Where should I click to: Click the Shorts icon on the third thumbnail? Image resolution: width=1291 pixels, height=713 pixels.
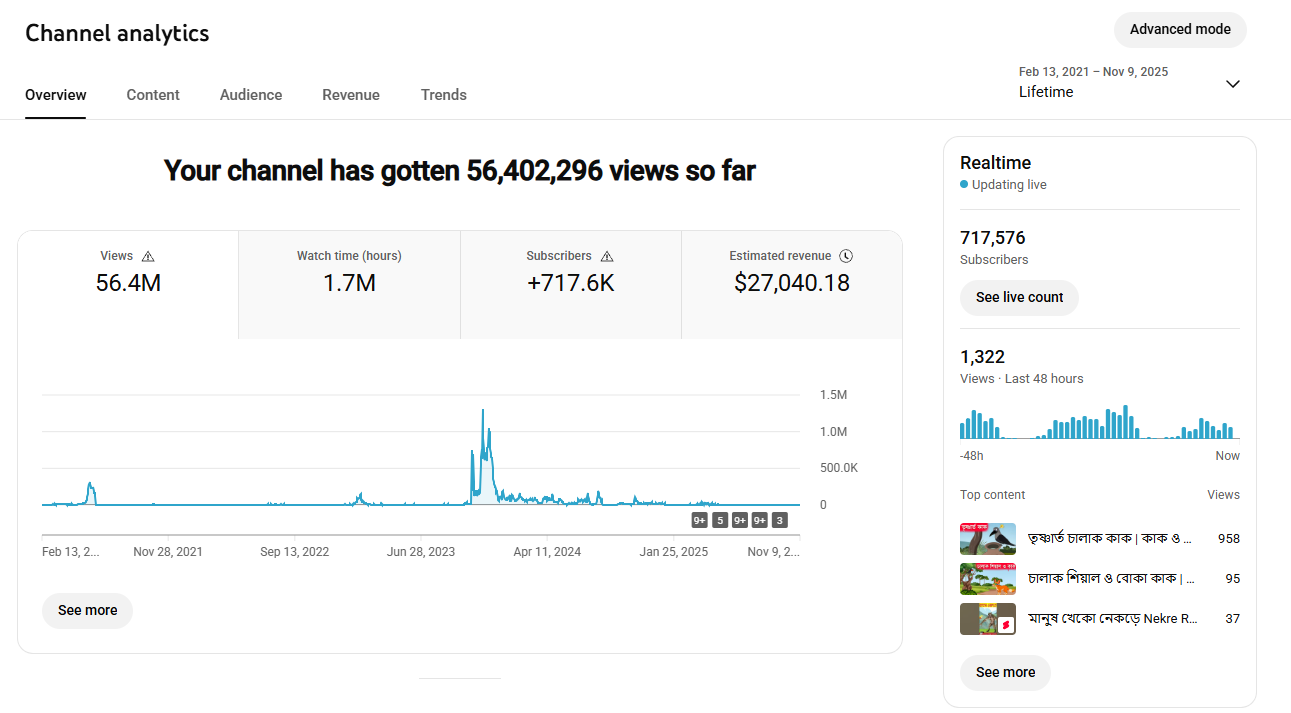click(x=1006, y=624)
